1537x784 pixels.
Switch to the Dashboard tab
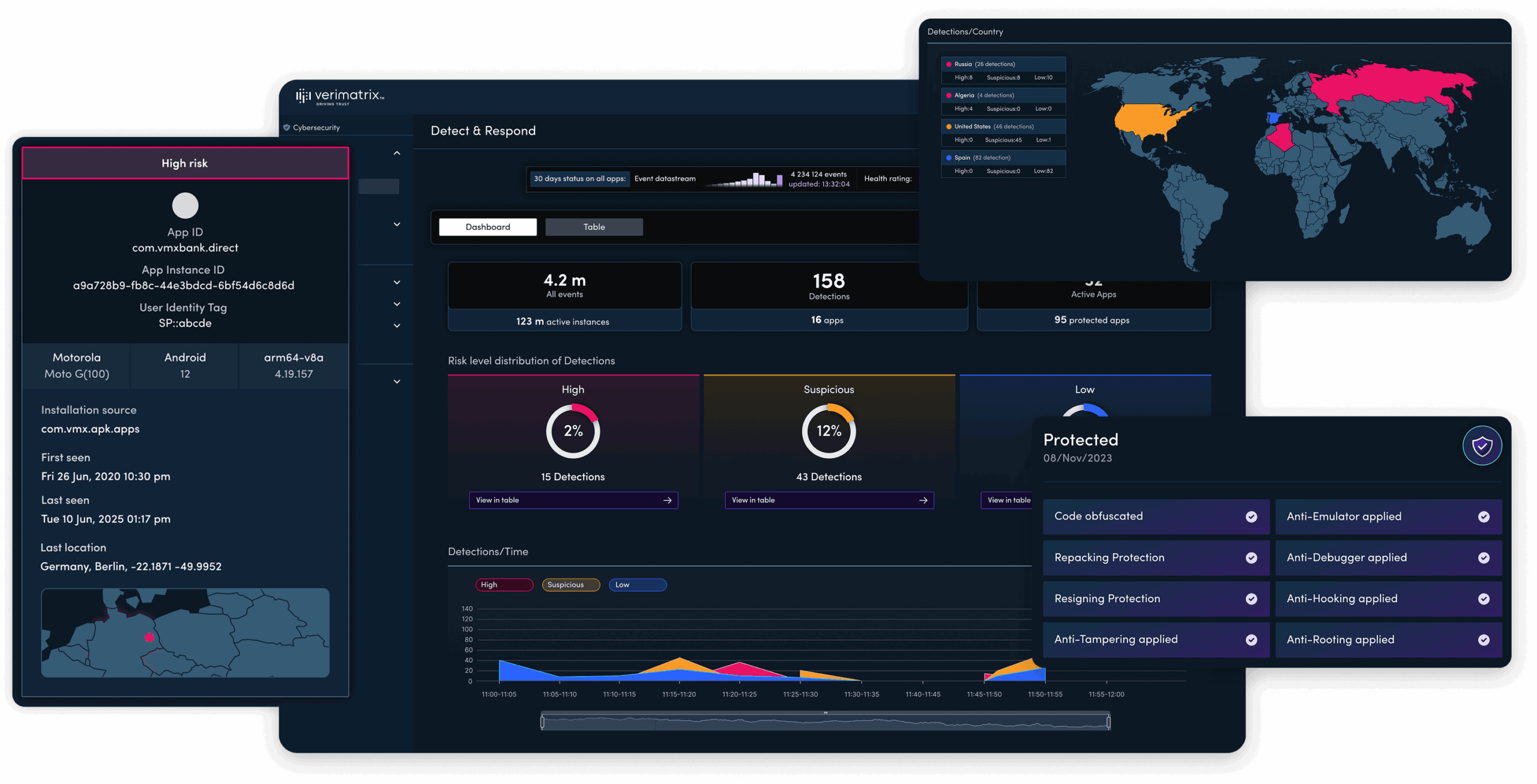pos(488,227)
